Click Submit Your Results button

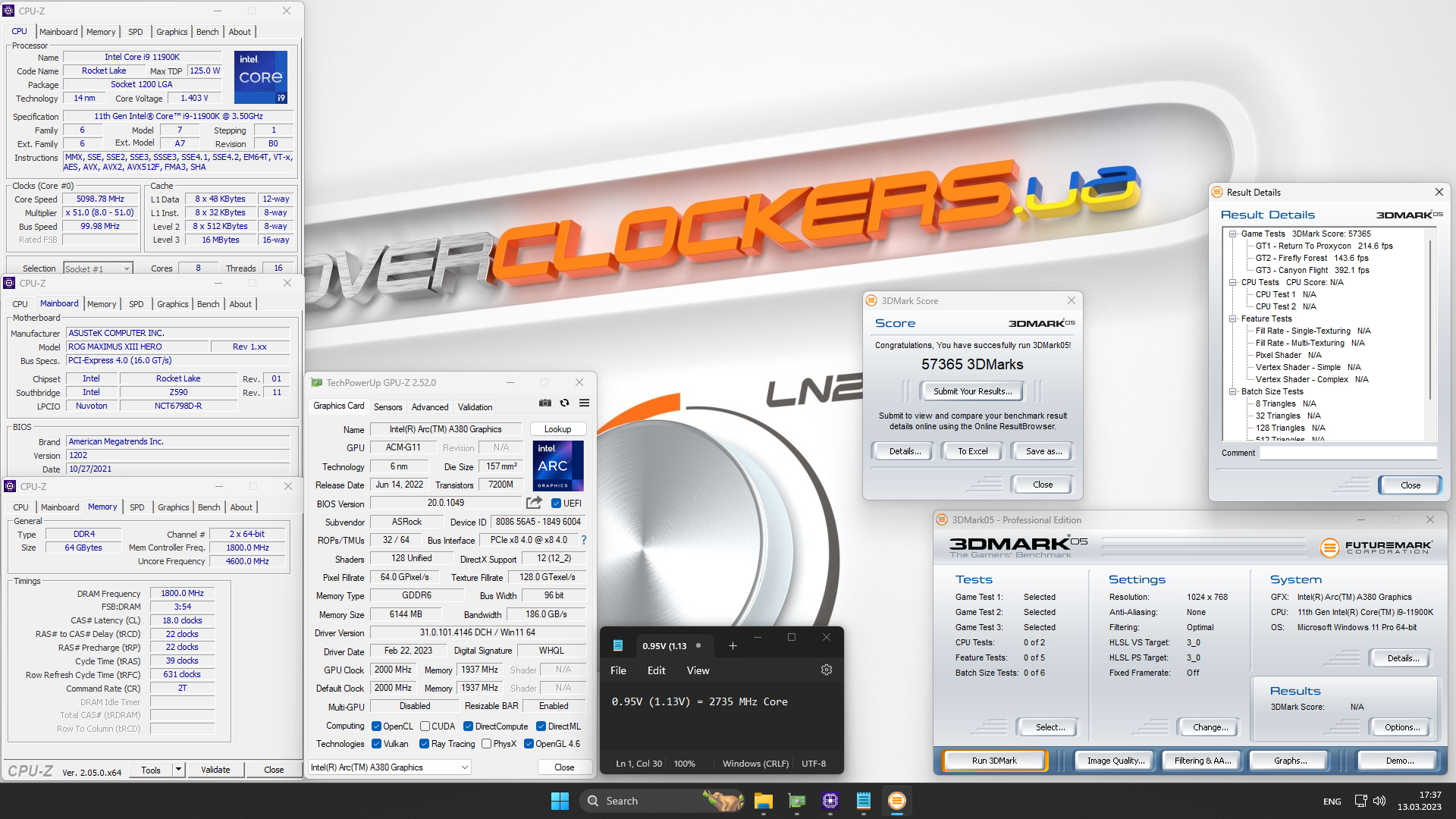click(972, 391)
